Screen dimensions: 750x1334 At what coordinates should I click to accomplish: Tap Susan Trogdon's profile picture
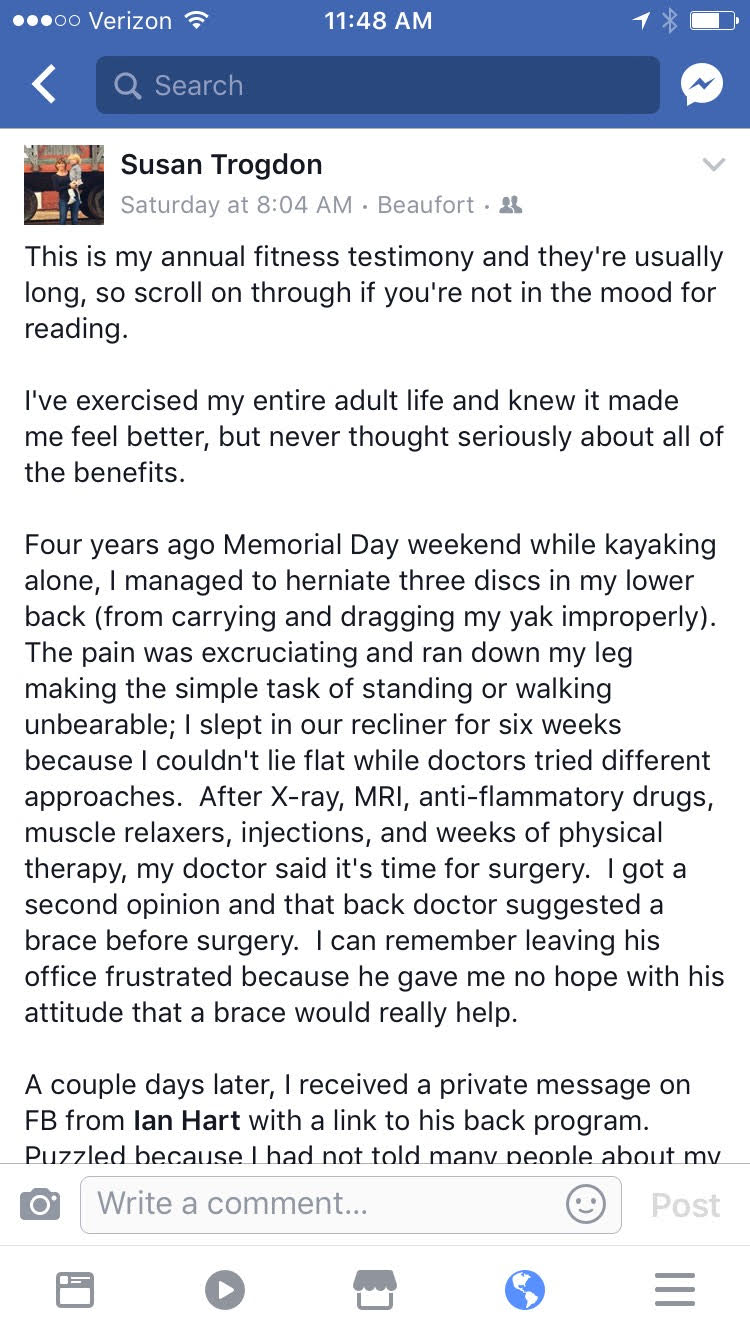[x=64, y=185]
